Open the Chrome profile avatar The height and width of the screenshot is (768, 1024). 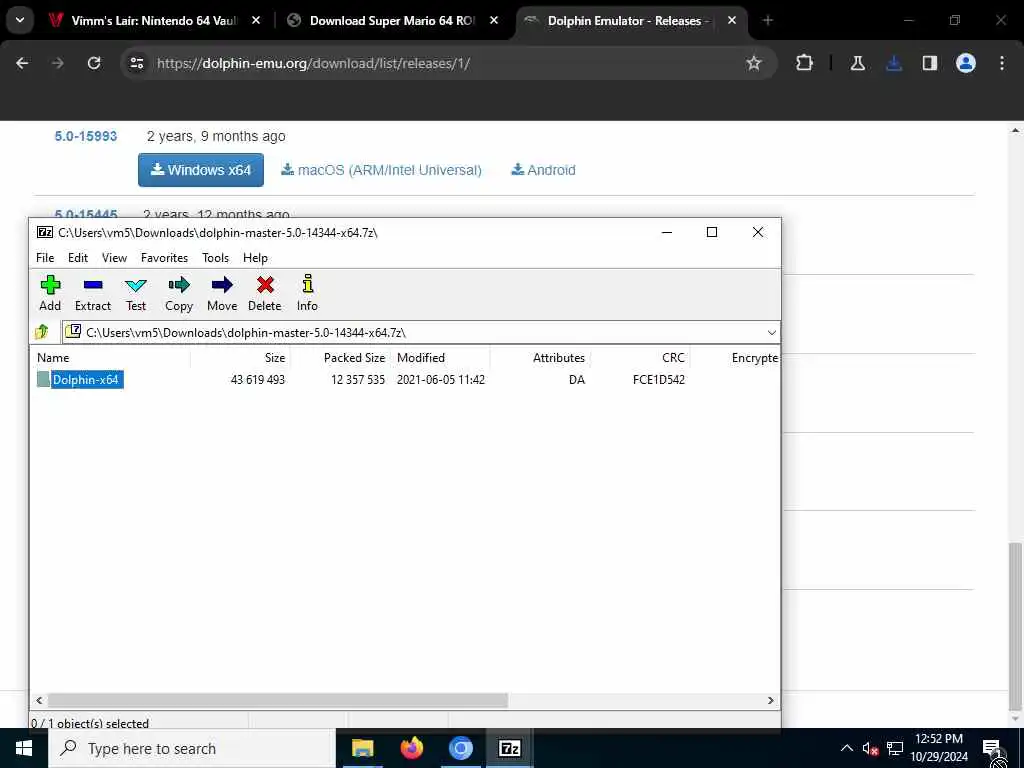965,63
